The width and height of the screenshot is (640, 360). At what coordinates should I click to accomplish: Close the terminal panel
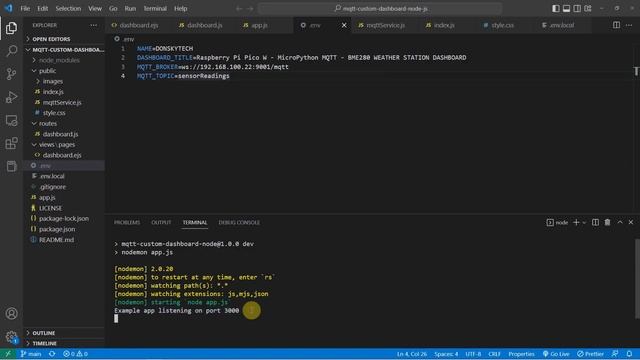tap(631, 222)
